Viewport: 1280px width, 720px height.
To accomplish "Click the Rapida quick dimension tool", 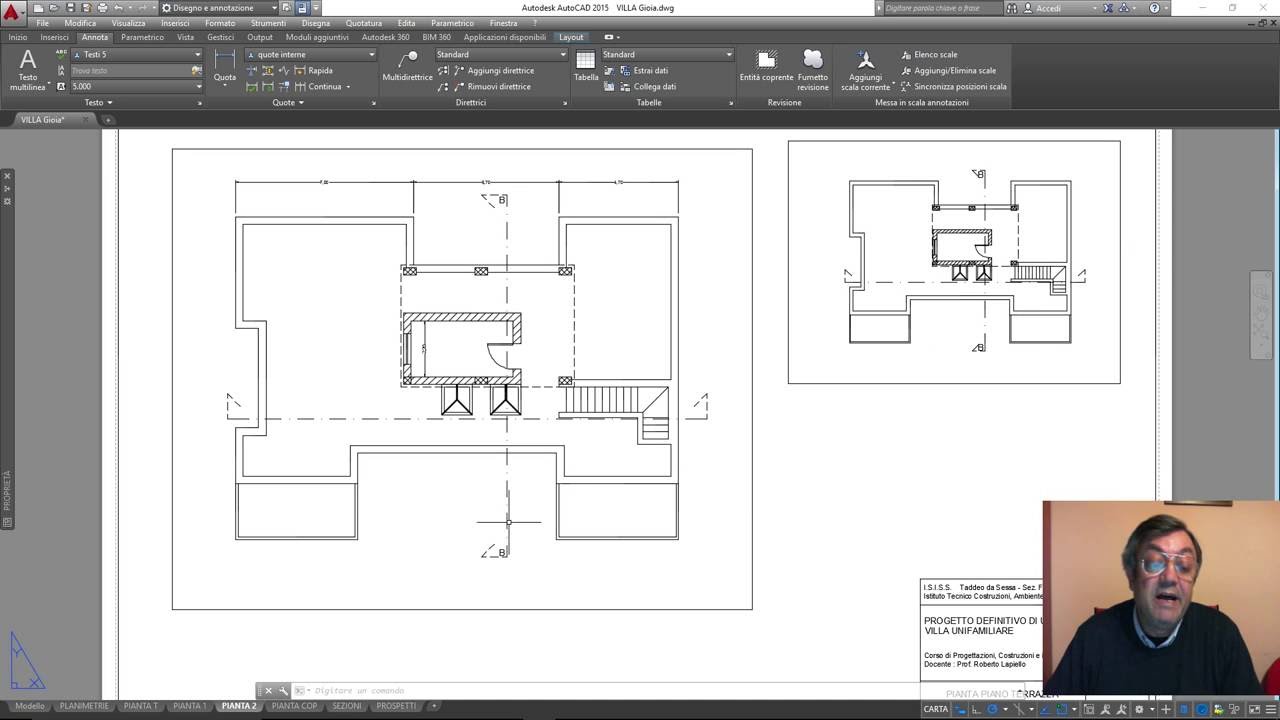I will 313,70.
